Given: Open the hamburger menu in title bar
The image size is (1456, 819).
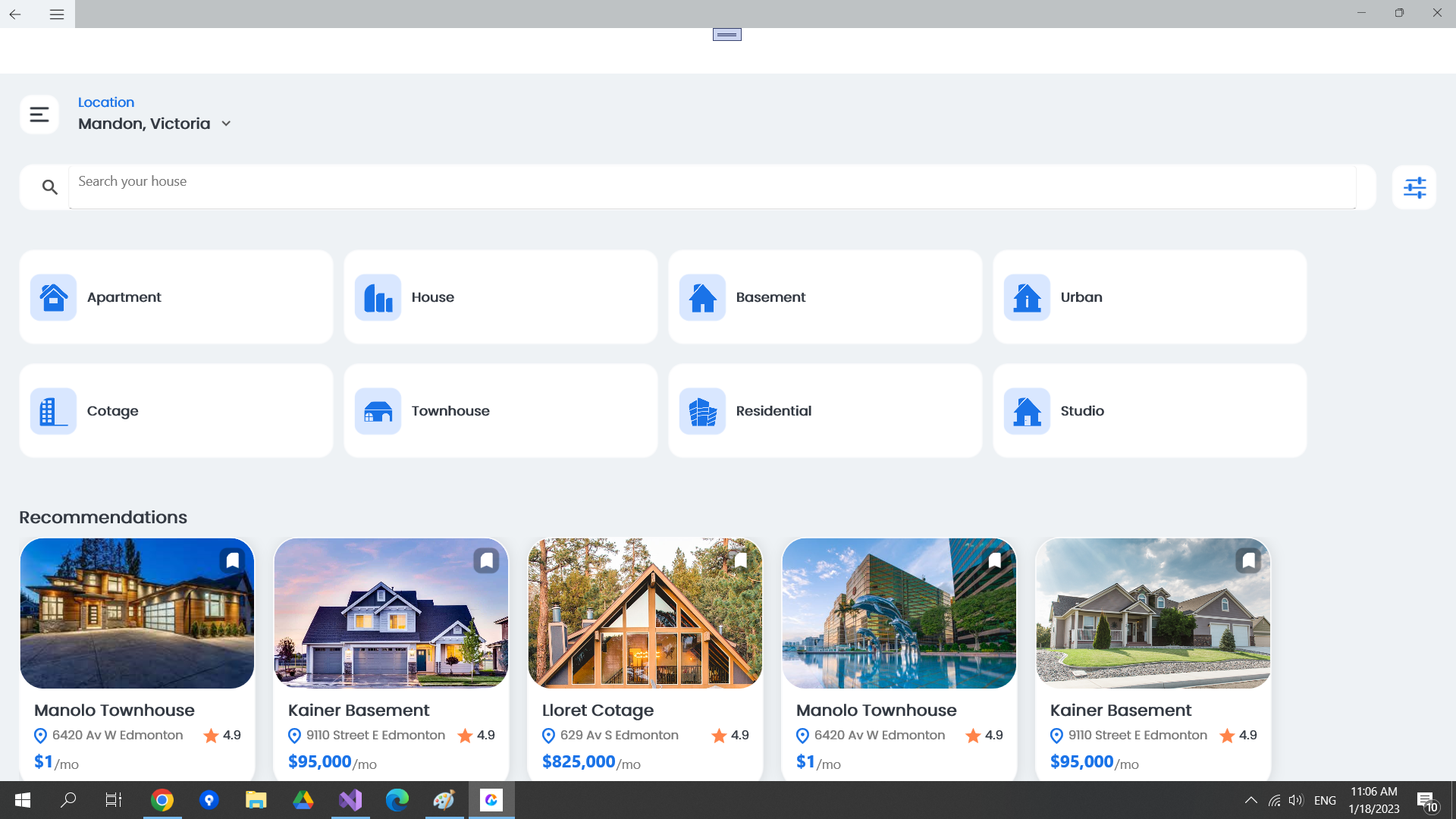Looking at the screenshot, I should [x=57, y=14].
